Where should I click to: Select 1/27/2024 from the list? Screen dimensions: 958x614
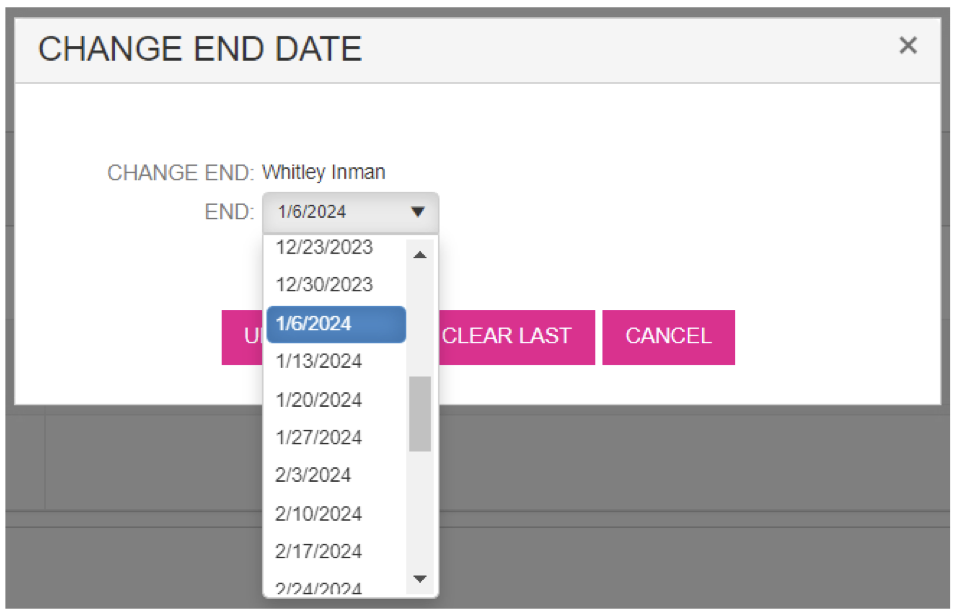(318, 437)
